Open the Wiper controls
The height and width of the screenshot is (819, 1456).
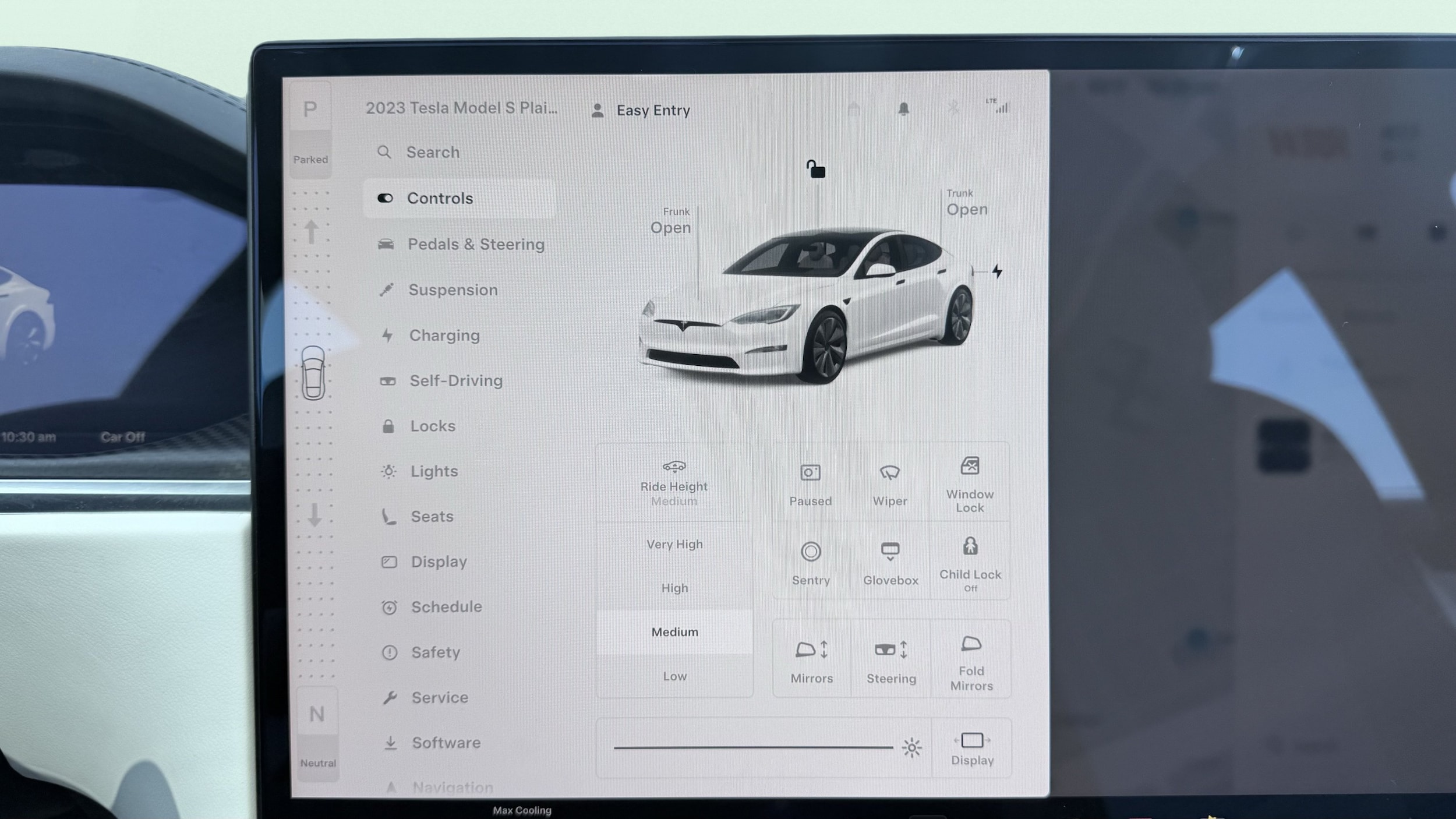click(890, 483)
